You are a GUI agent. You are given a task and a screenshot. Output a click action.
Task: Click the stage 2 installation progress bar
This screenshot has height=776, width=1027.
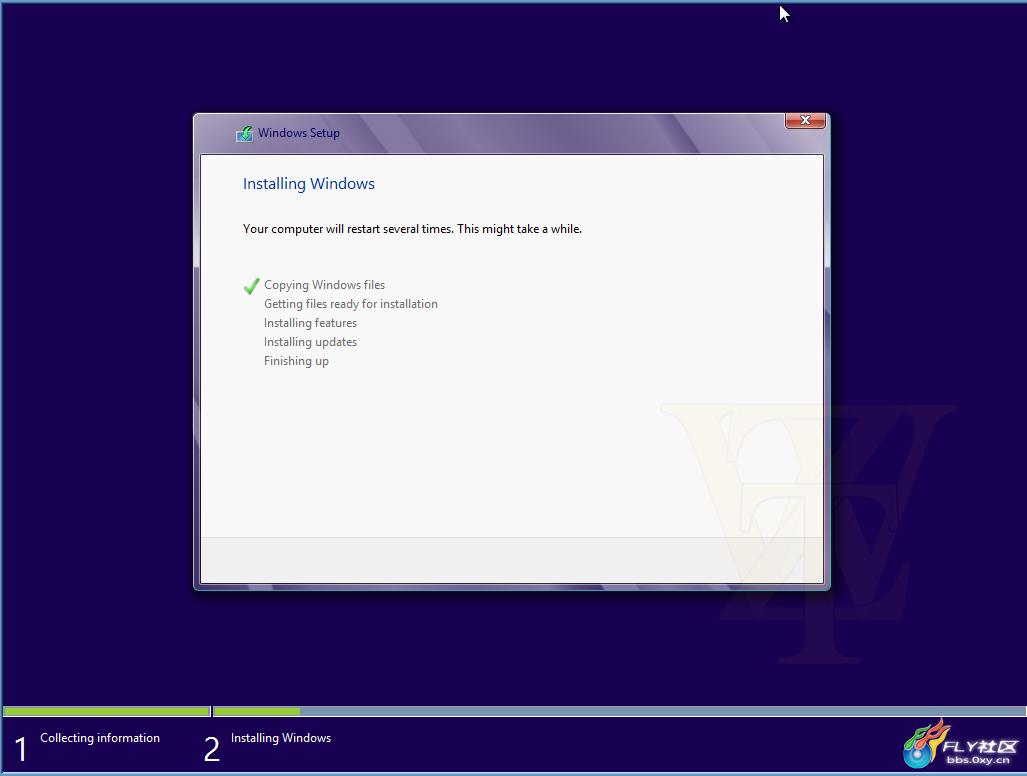coord(619,711)
